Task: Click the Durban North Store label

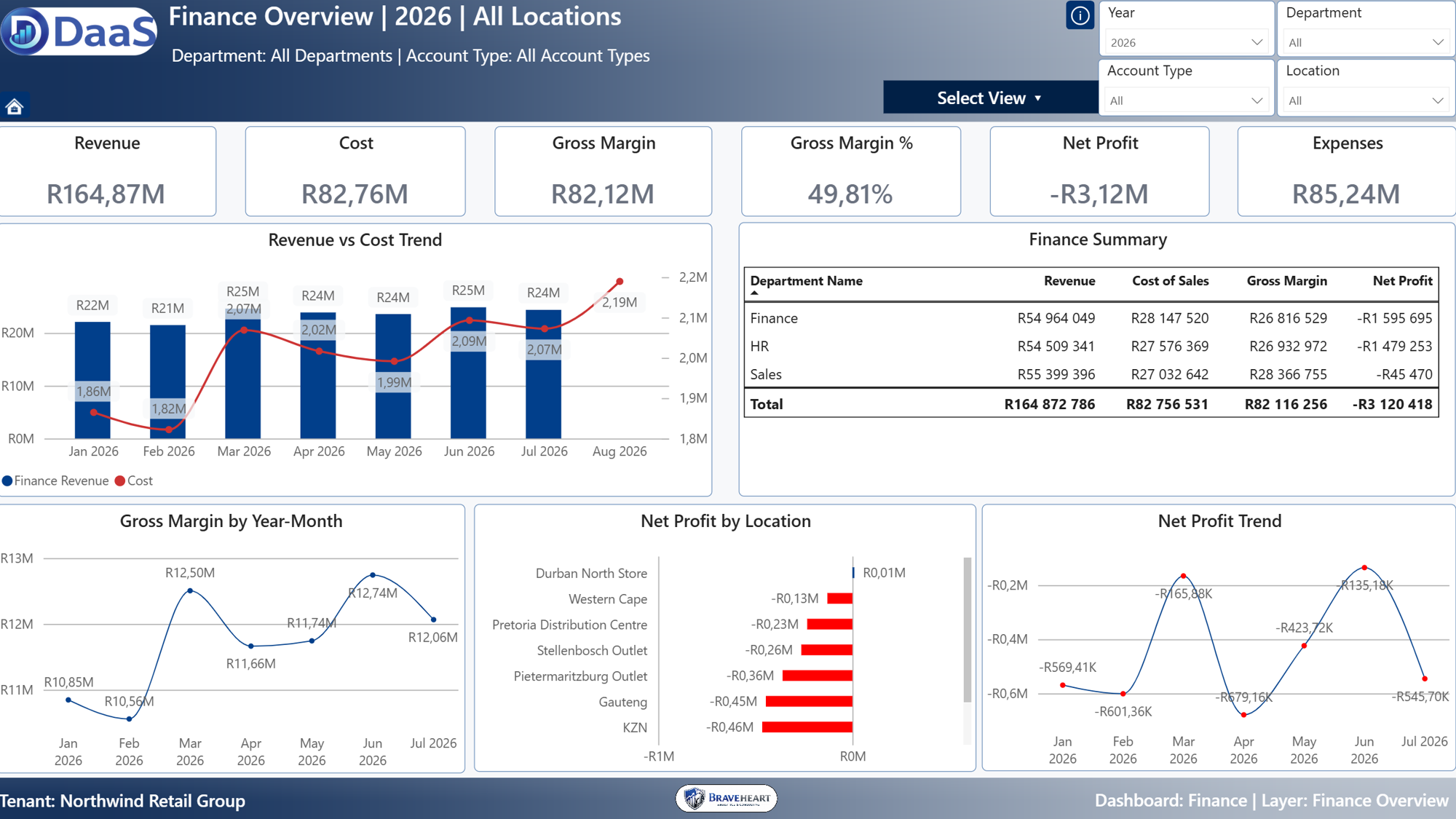Action: pyautogui.click(x=591, y=574)
